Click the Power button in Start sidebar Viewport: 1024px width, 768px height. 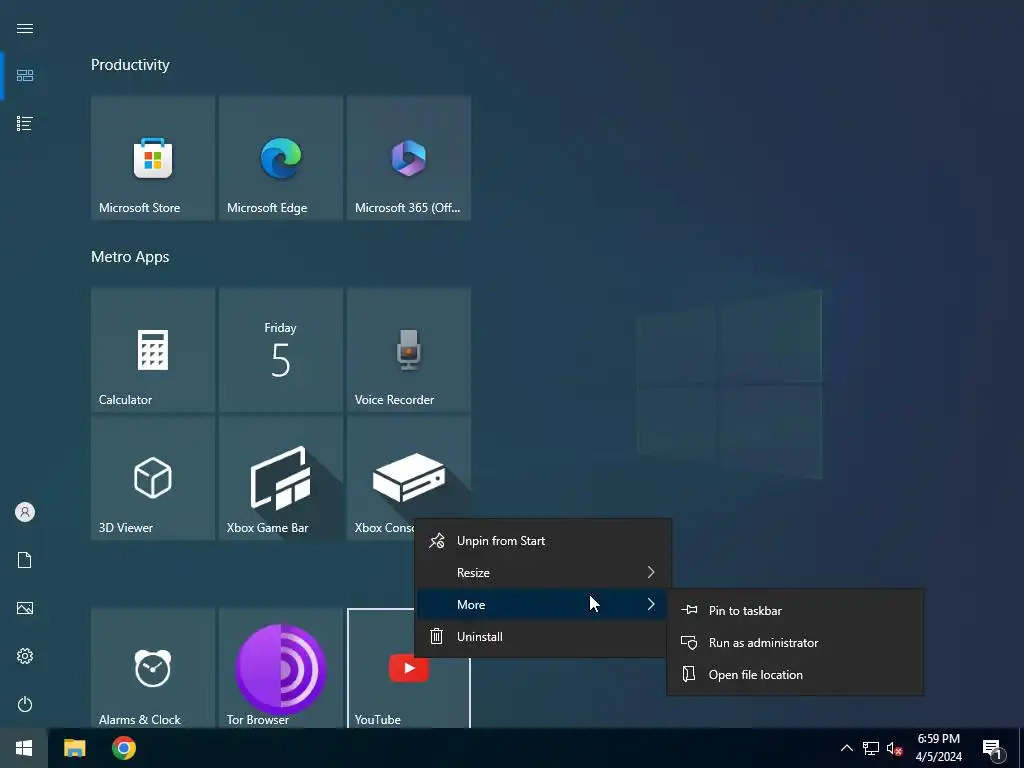pos(25,704)
